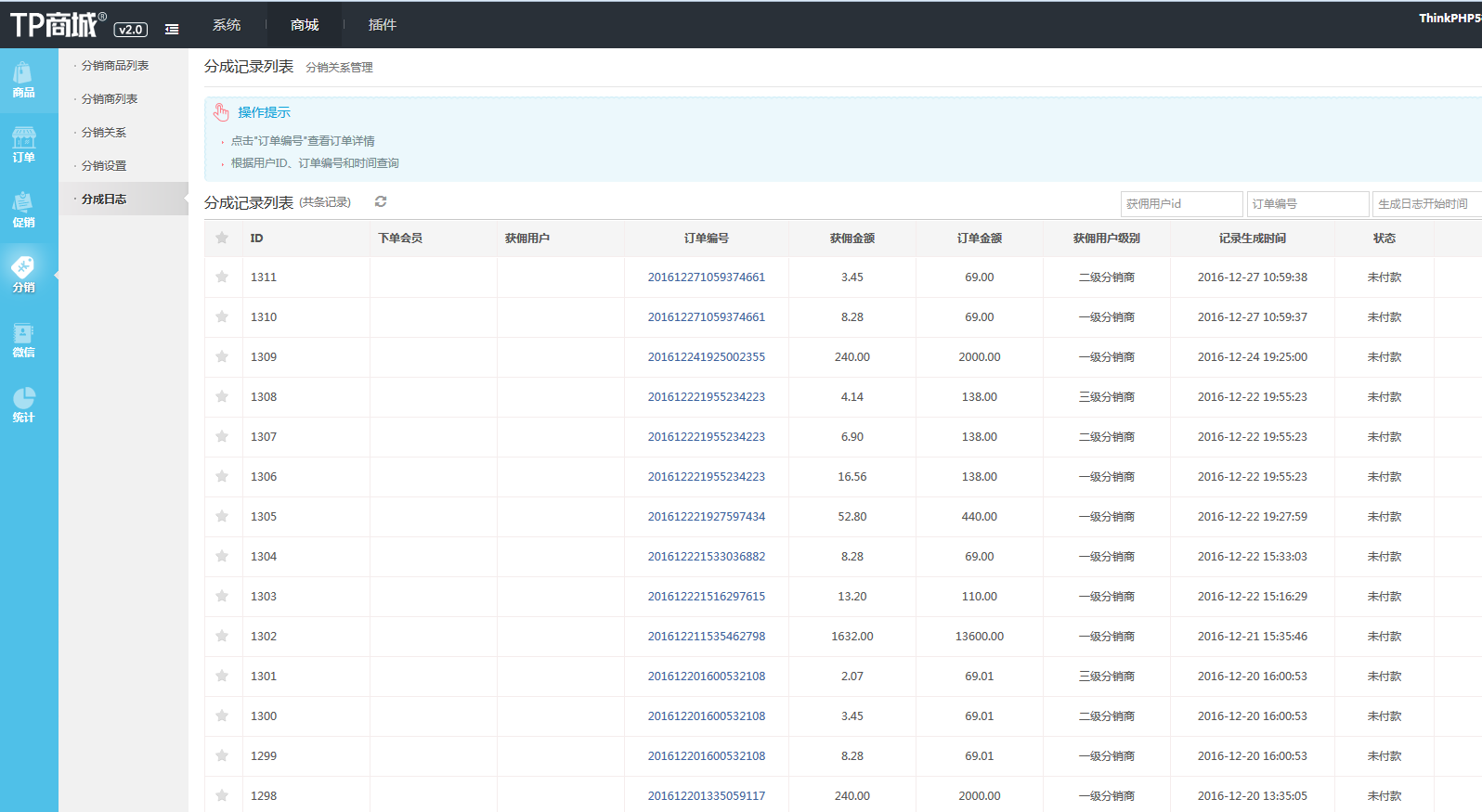Click the 获佣金额 column header
The height and width of the screenshot is (812, 1482).
point(852,238)
